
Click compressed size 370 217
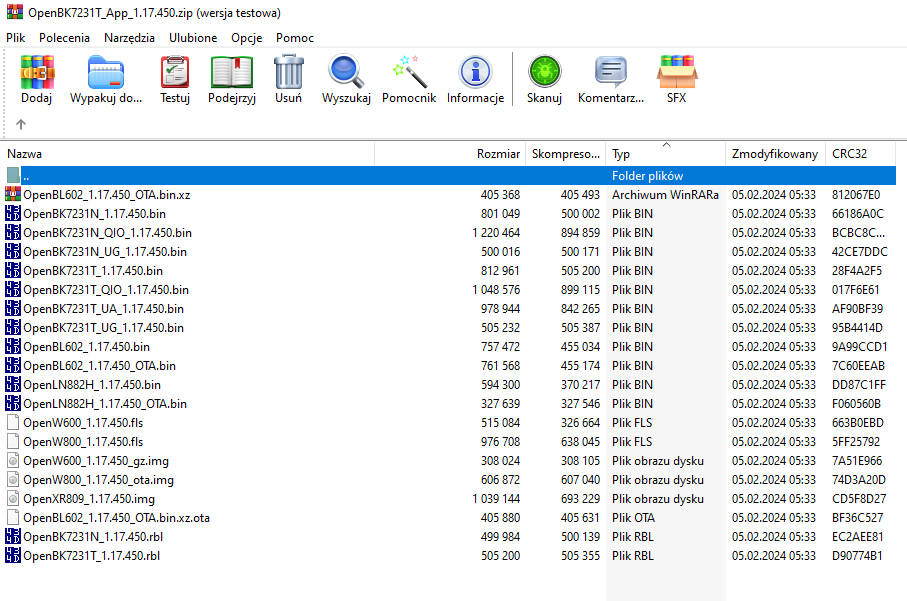coord(580,385)
